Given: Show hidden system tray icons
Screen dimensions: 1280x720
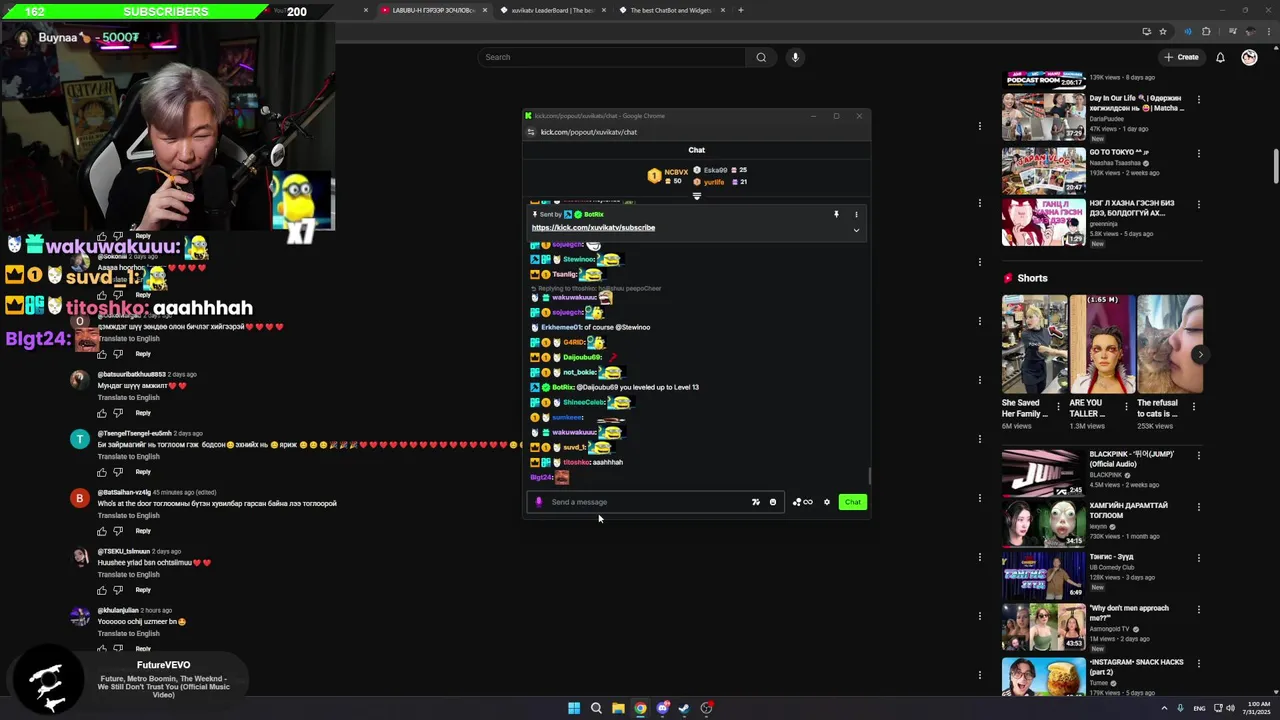Looking at the screenshot, I should tap(1164, 708).
